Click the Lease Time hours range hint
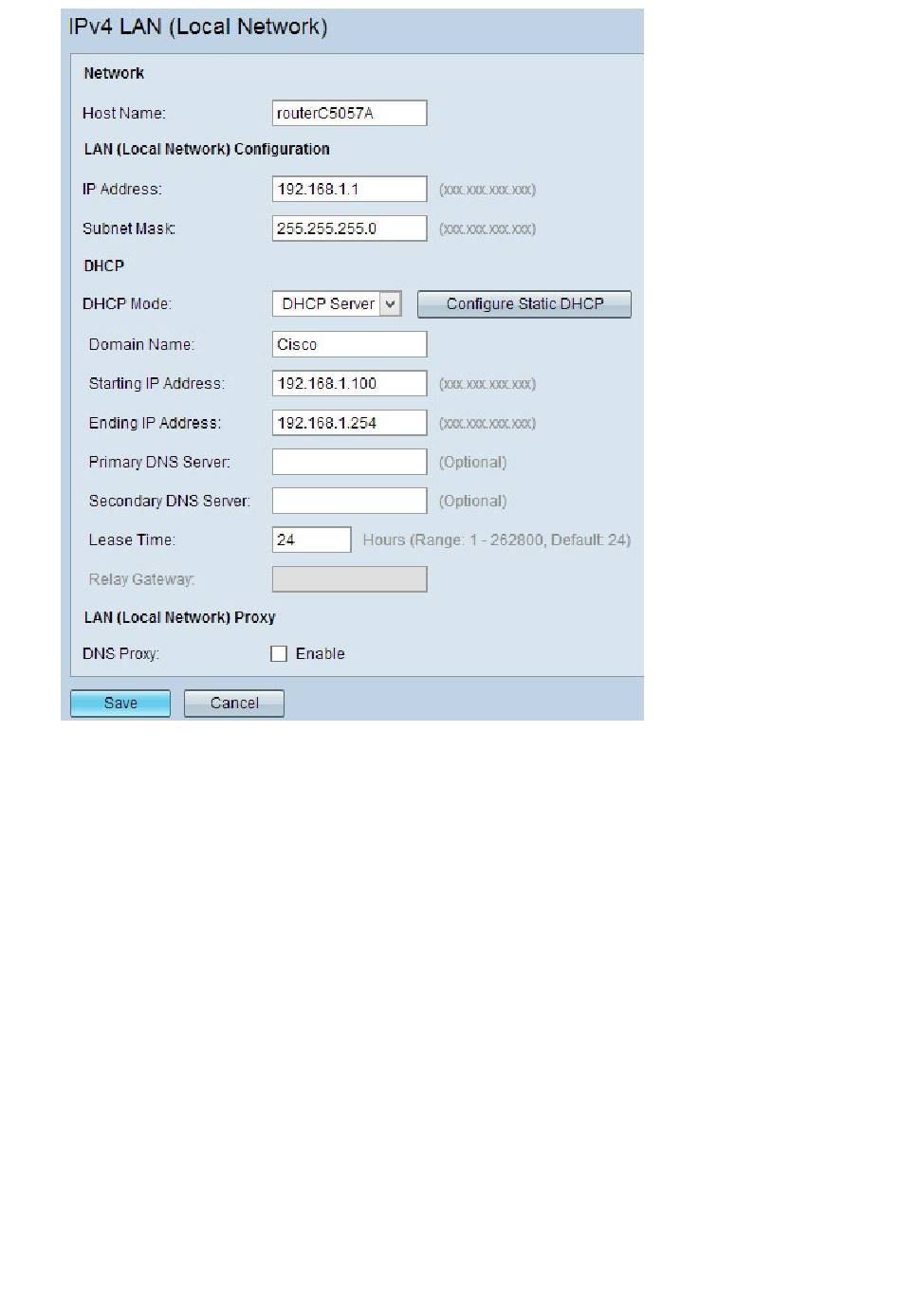Viewport: 901px width, 1316px height. point(496,539)
